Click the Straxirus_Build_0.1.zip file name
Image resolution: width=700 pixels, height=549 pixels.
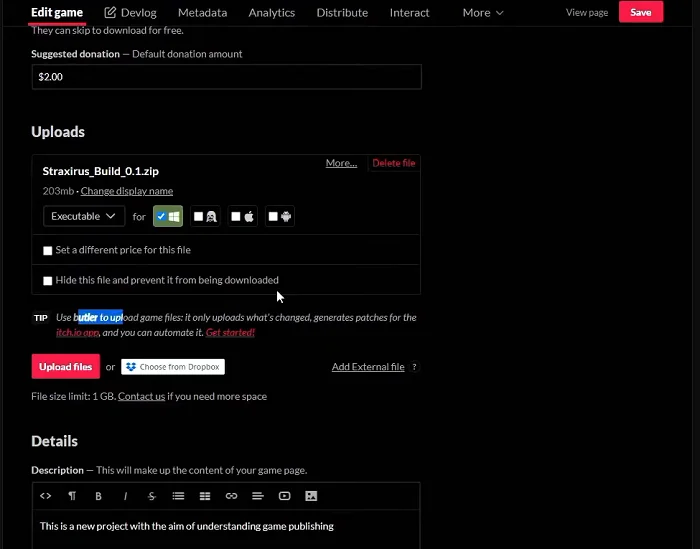[x=100, y=171]
